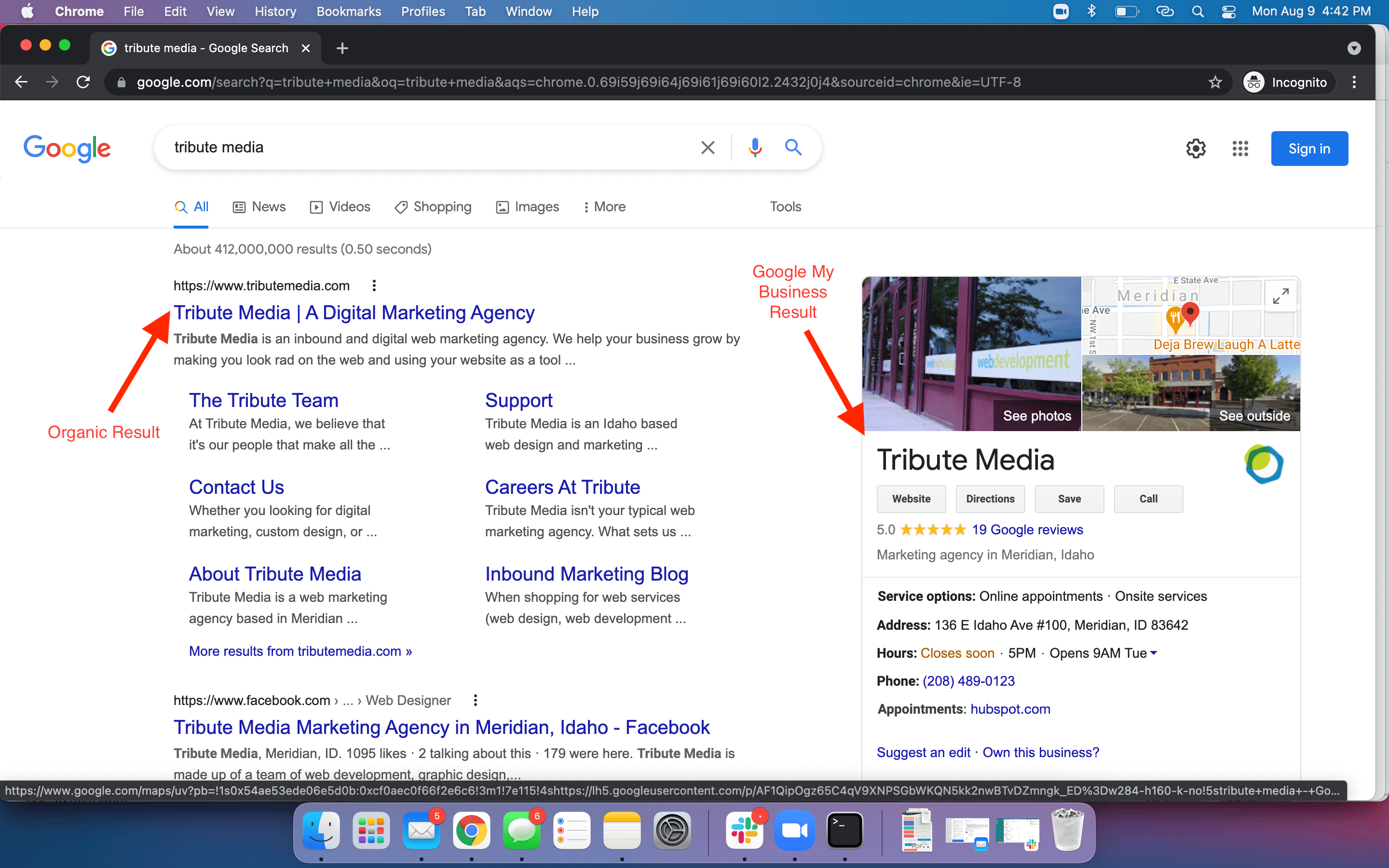Click the Call button
1389x868 pixels.
(1148, 498)
